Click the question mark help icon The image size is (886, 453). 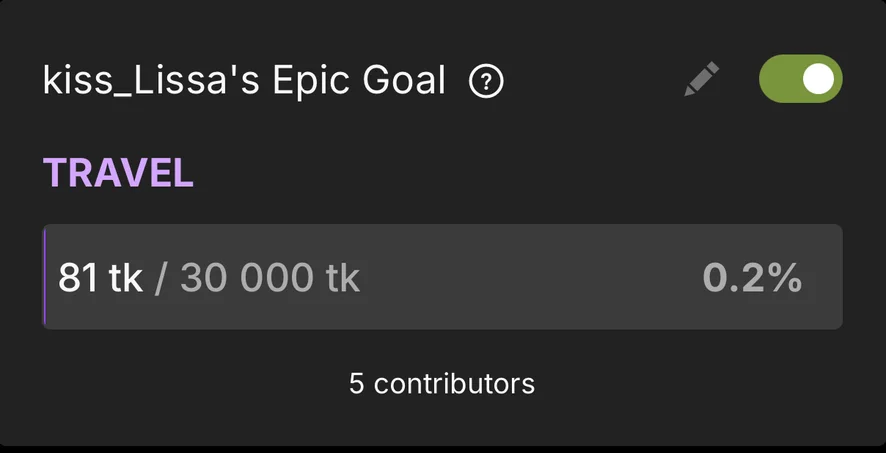486,81
